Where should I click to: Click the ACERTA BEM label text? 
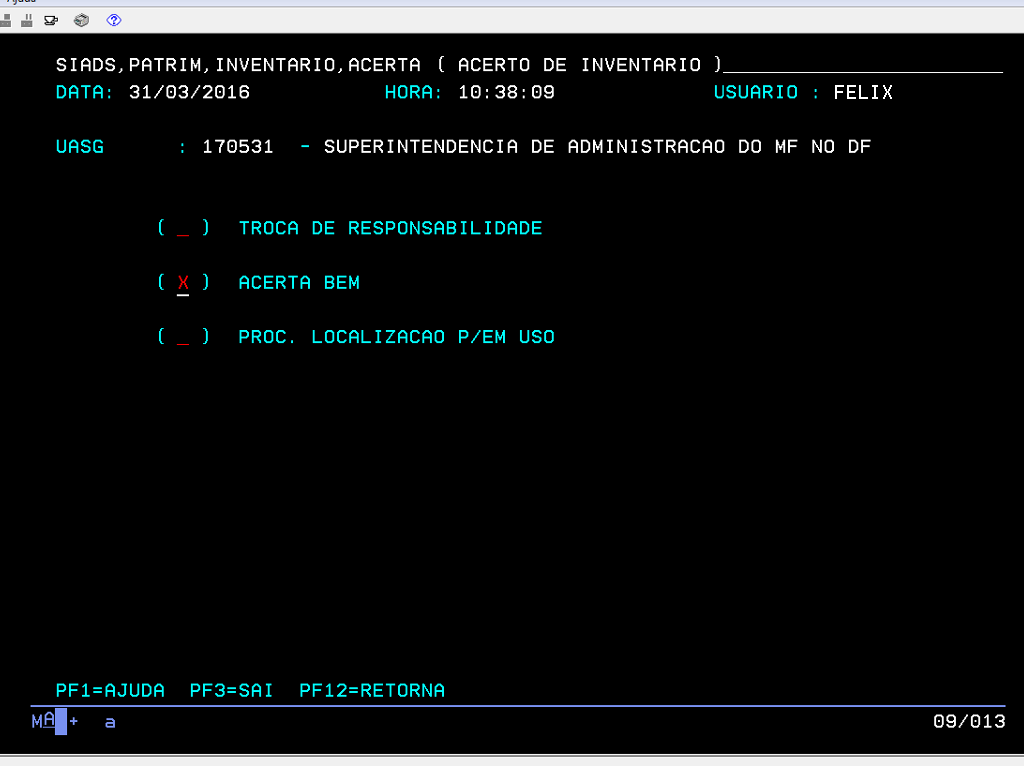pyautogui.click(x=299, y=283)
